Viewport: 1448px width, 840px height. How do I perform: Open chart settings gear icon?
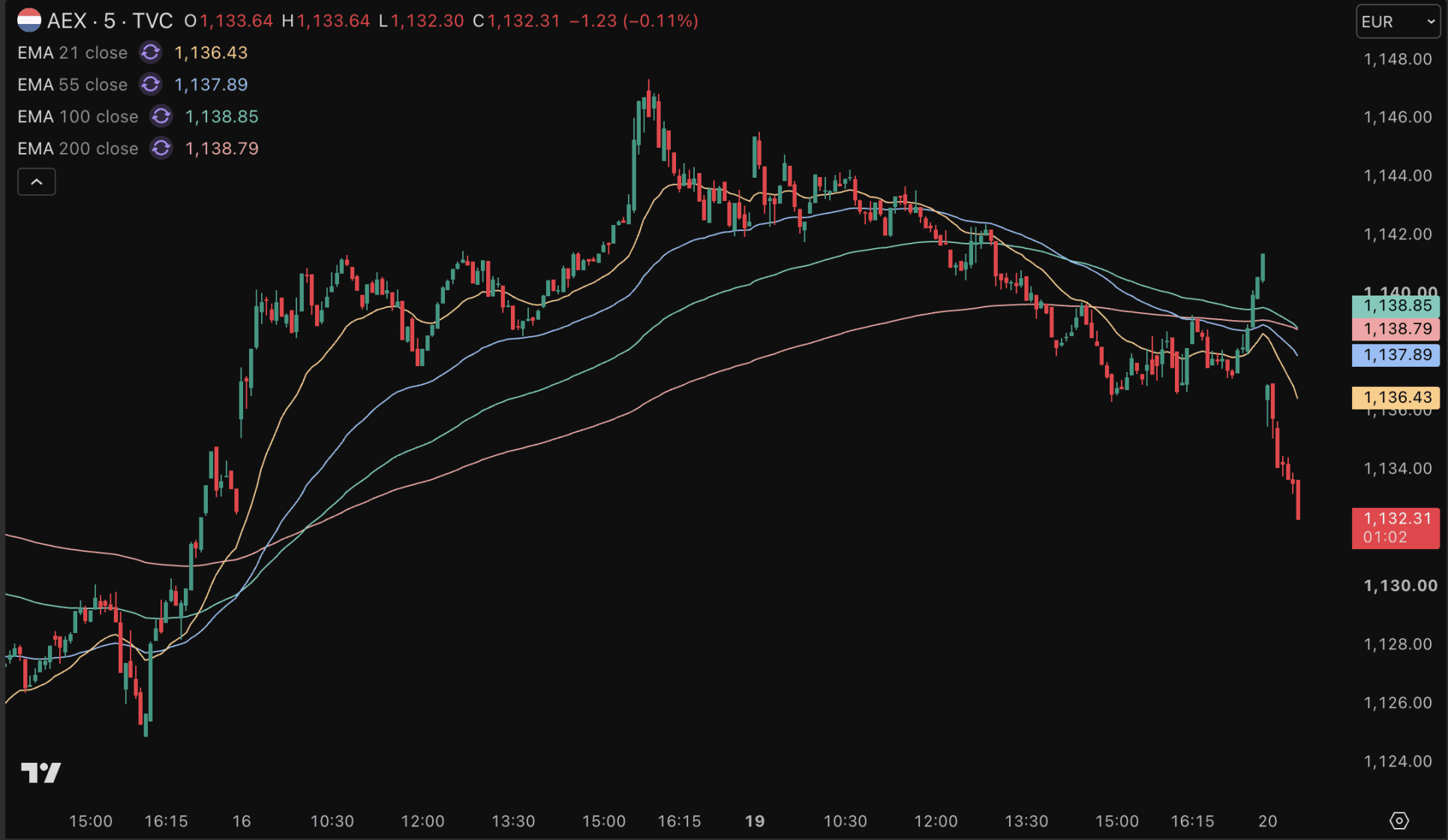1398,820
